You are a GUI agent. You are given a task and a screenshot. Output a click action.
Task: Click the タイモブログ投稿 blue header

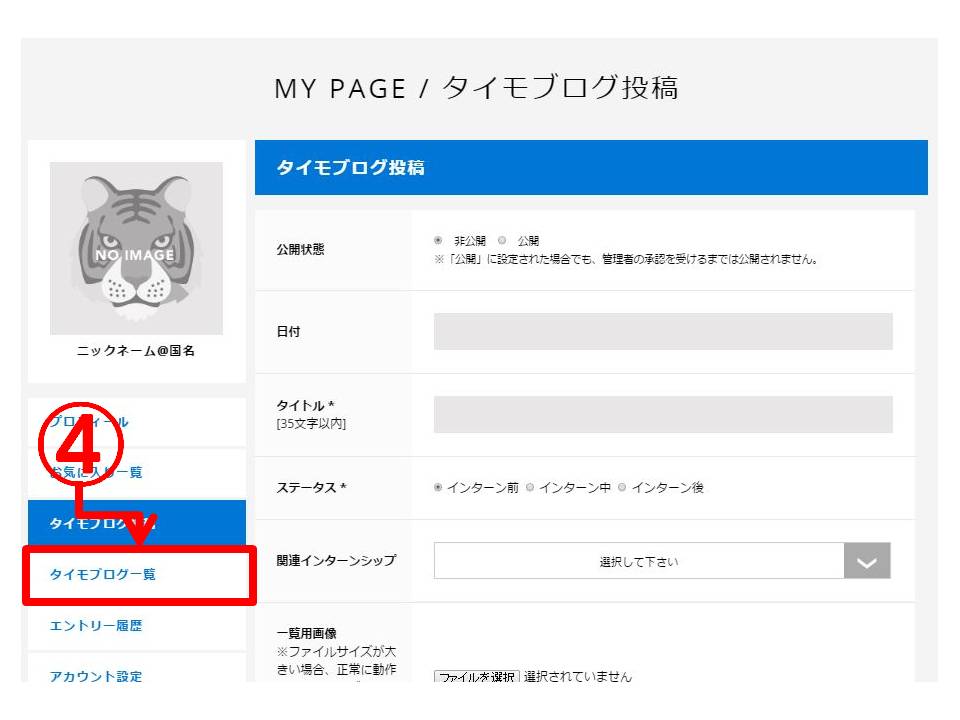point(591,167)
